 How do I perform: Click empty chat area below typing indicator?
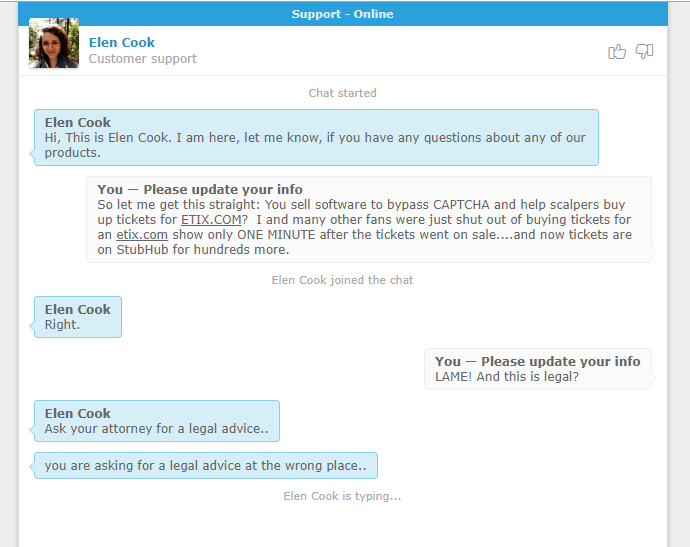(x=342, y=526)
